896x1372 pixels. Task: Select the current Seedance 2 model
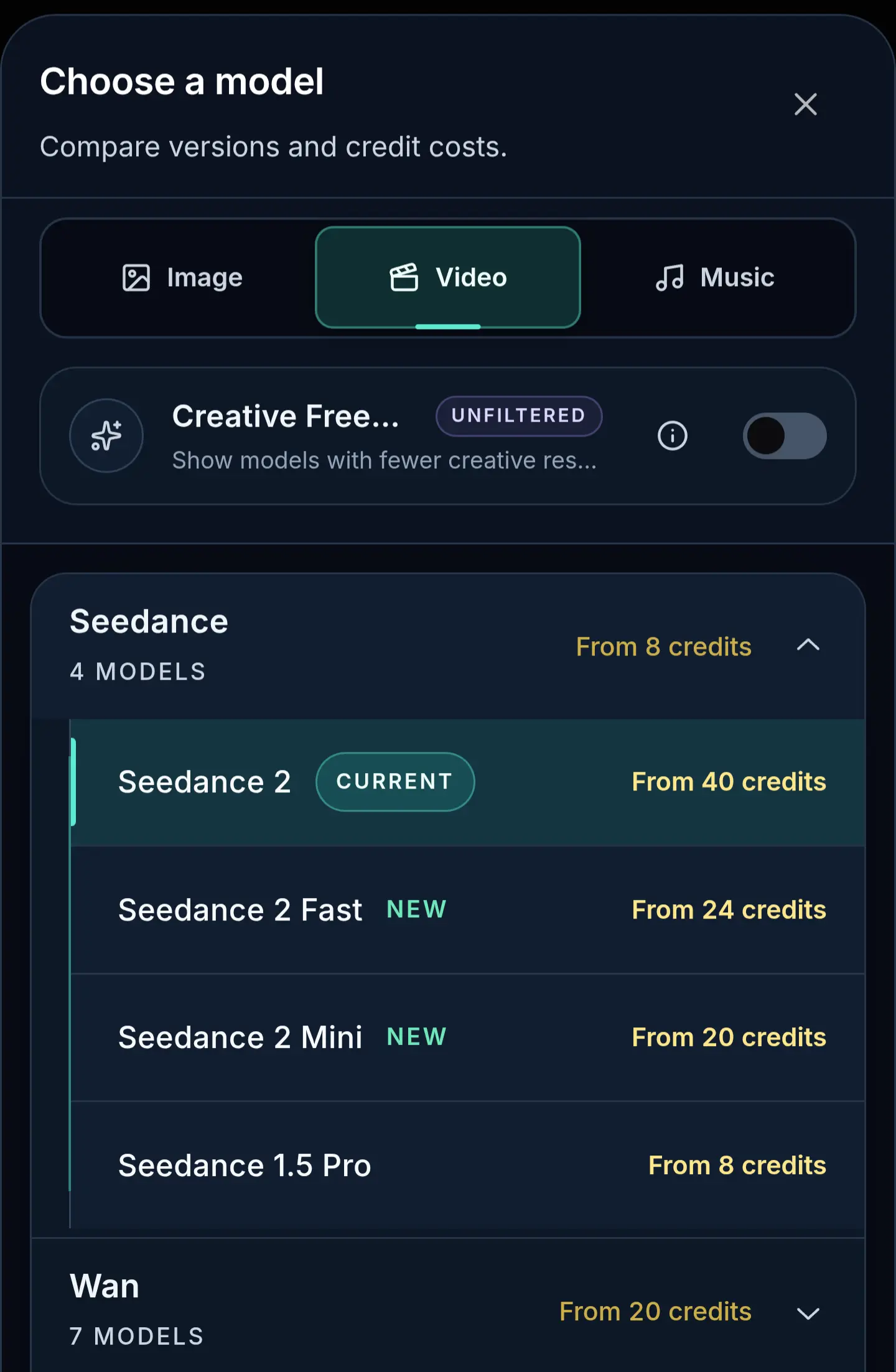click(x=468, y=782)
